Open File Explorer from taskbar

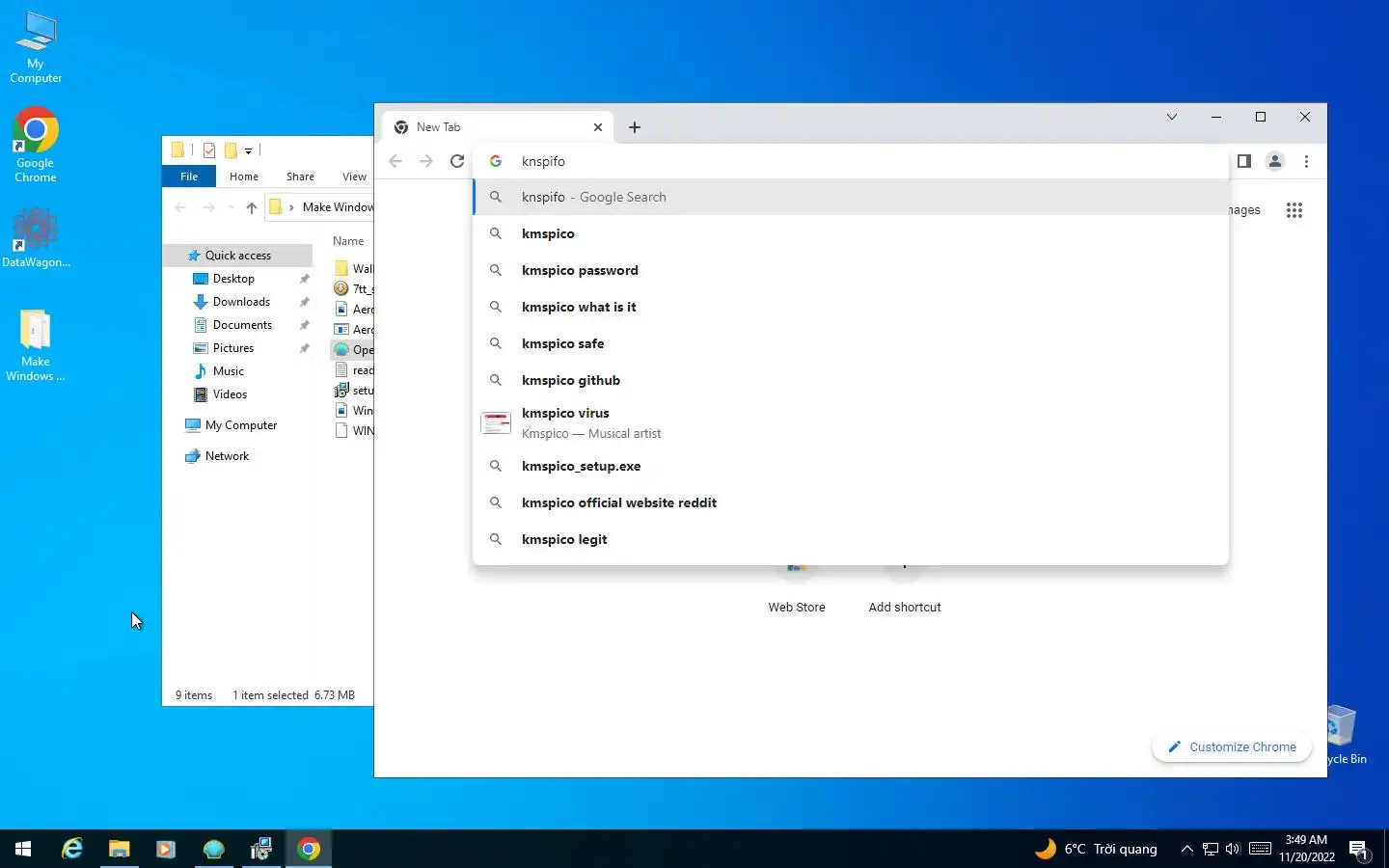pos(119,849)
